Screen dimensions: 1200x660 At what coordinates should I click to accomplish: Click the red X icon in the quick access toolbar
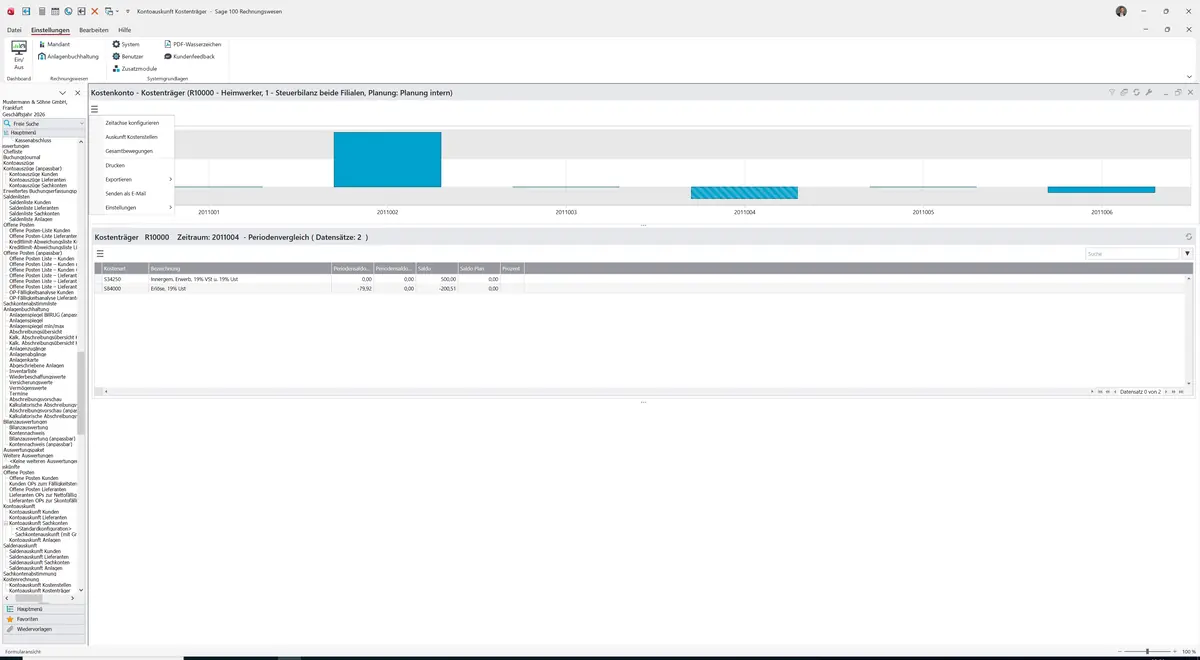click(95, 11)
